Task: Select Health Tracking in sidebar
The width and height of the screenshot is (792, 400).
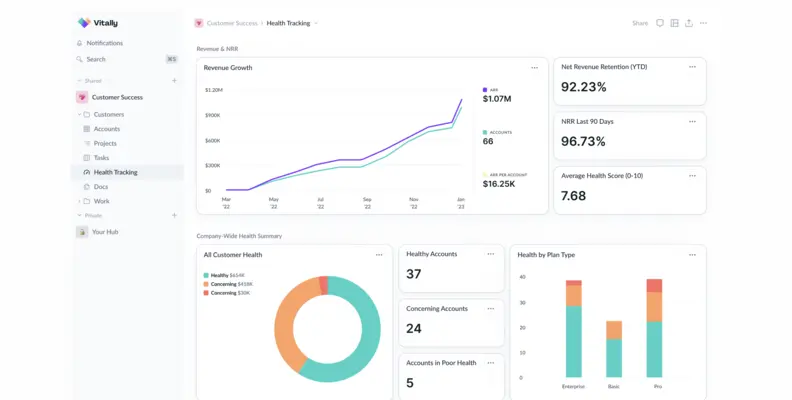Action: click(127, 172)
